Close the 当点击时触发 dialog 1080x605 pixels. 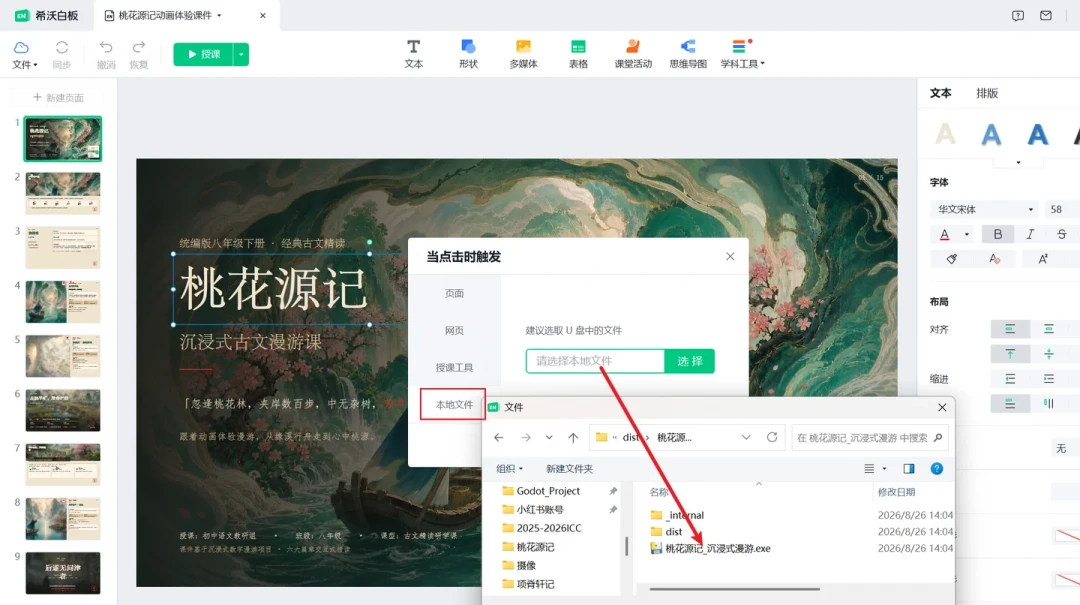[730, 256]
